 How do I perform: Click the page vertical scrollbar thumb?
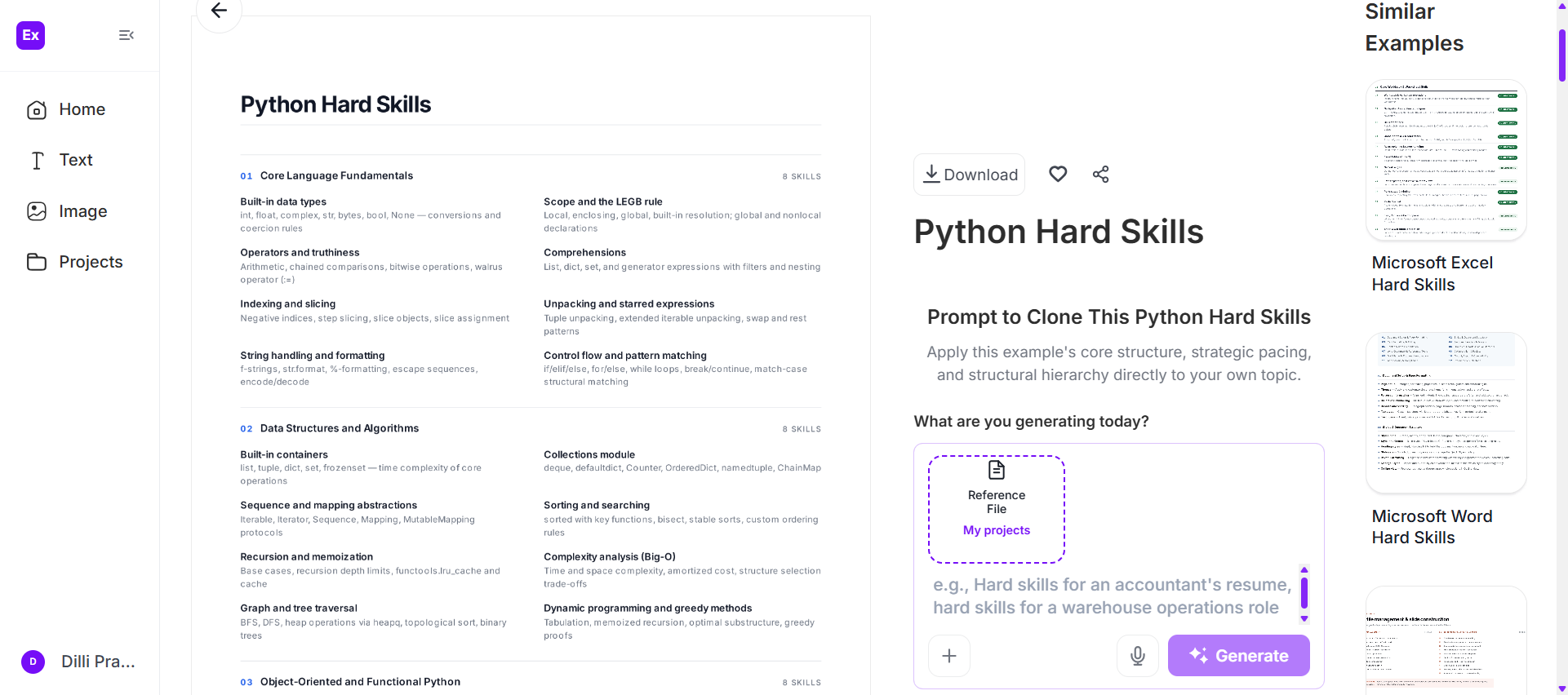pos(1562,55)
